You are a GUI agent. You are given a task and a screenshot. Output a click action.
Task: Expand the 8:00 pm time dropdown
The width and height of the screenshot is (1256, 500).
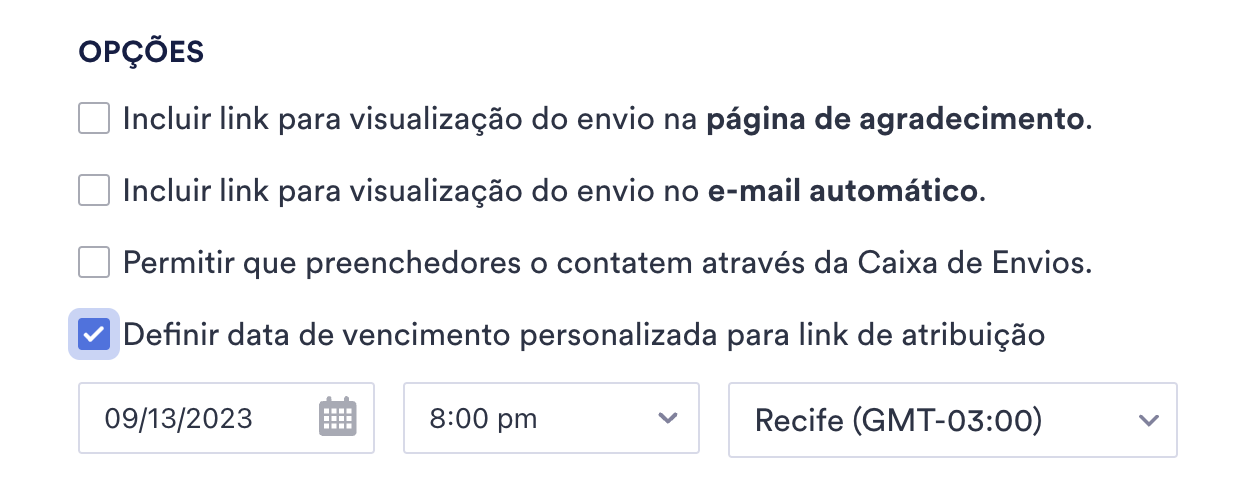550,418
